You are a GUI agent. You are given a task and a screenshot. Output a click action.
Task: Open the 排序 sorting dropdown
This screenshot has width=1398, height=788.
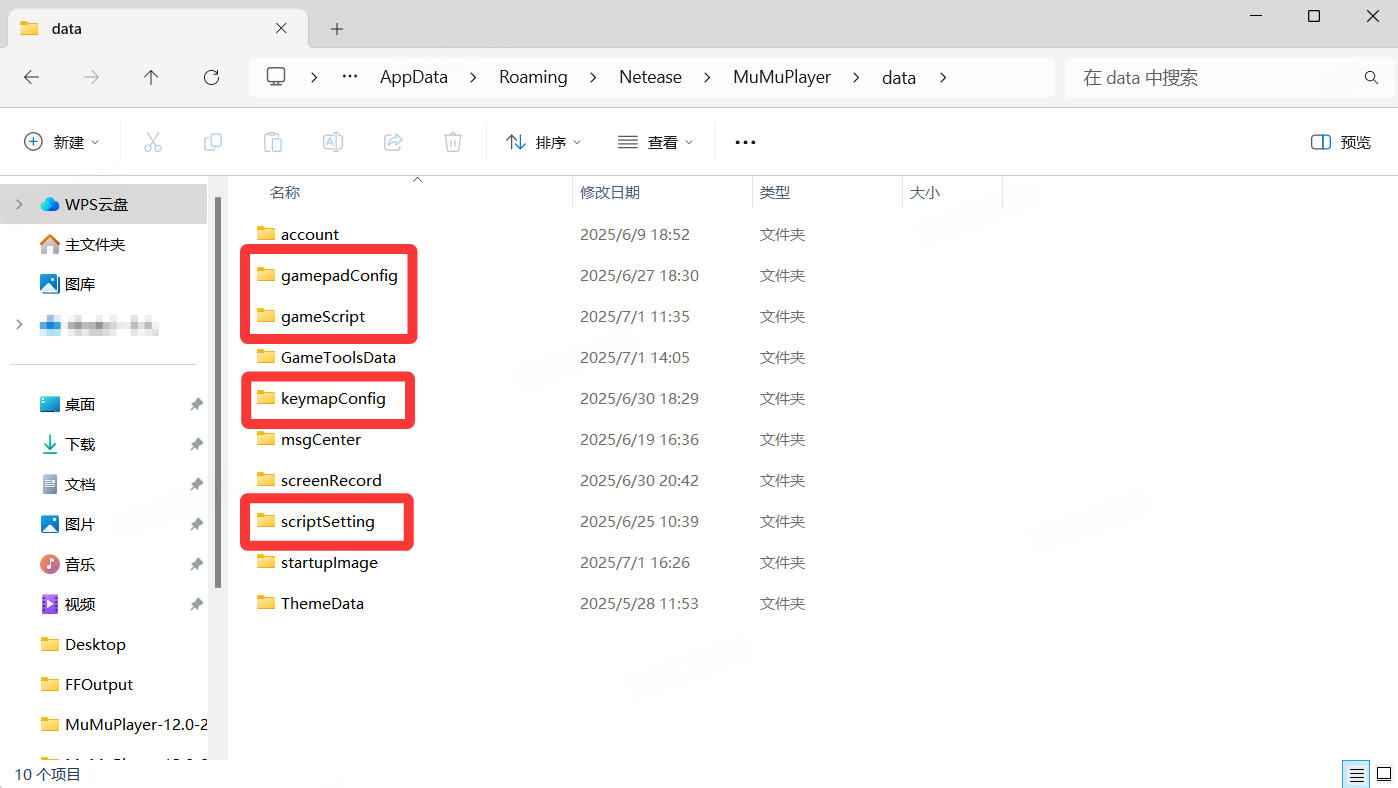543,141
